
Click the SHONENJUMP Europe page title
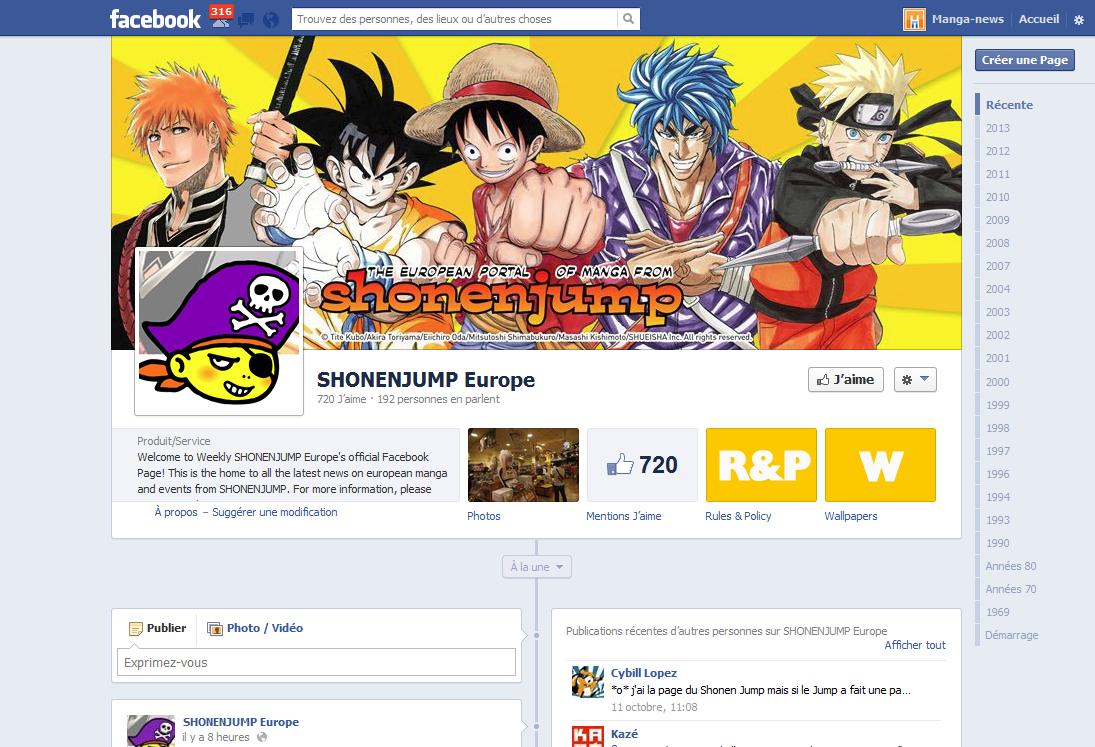tap(426, 380)
